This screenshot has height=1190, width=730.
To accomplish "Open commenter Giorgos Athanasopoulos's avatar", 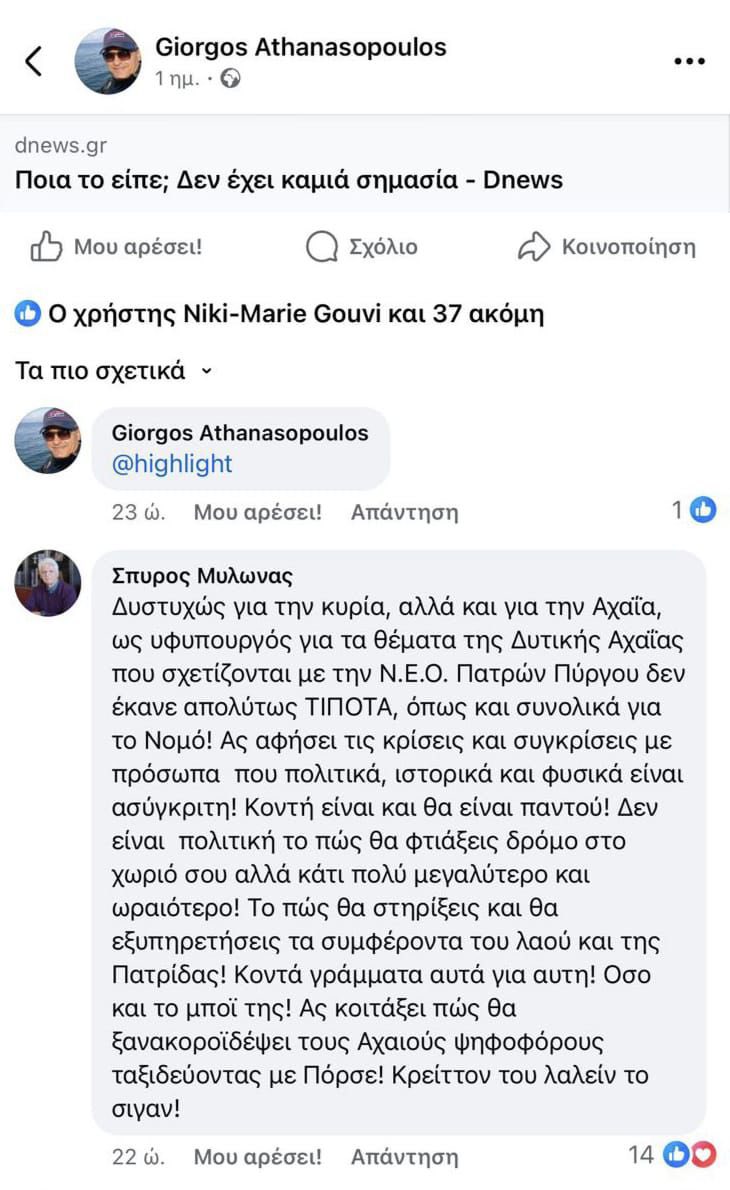I will click(x=48, y=440).
